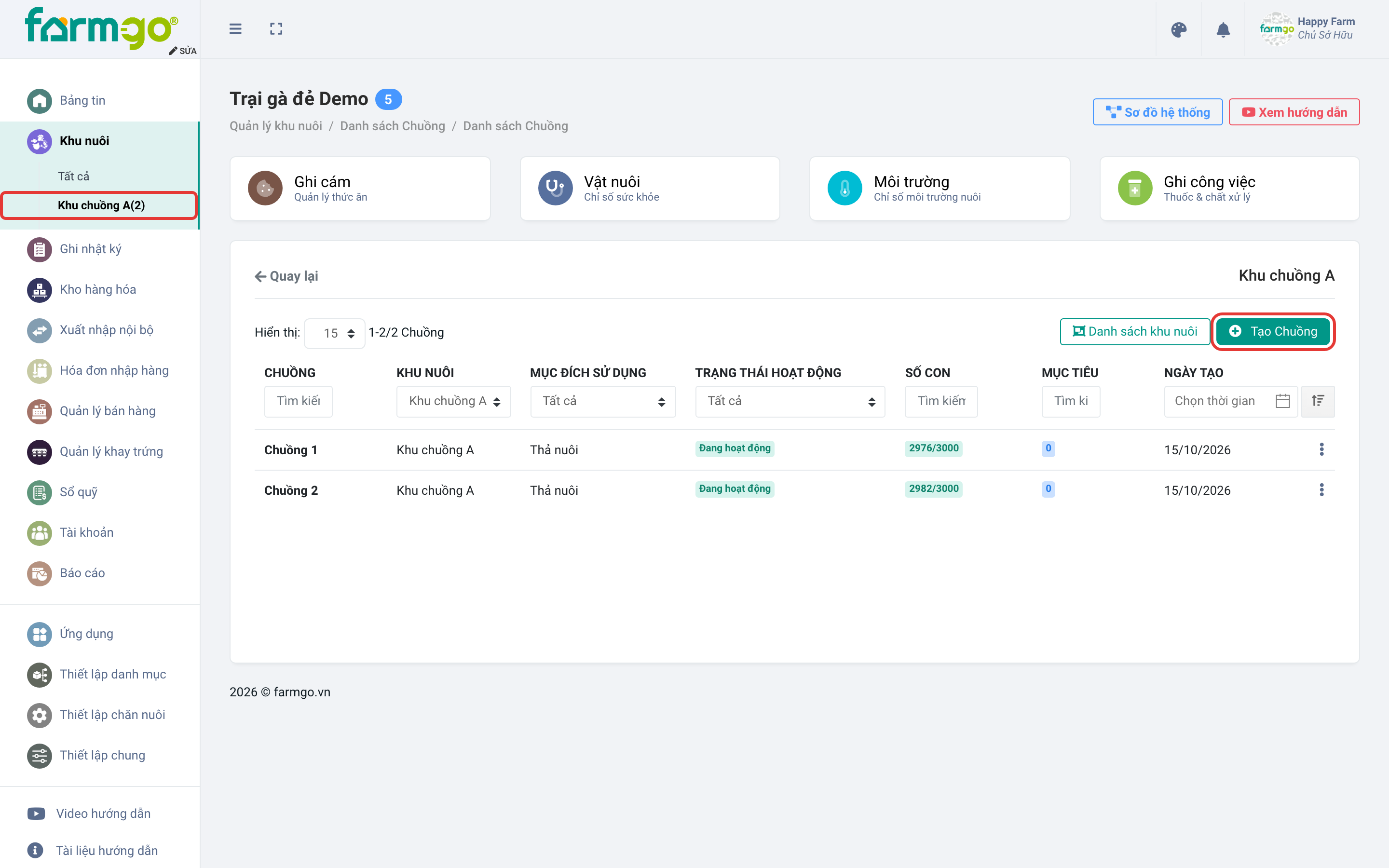Focus the Chuồng search input field
Viewport: 1389px width, 868px height.
point(298,401)
